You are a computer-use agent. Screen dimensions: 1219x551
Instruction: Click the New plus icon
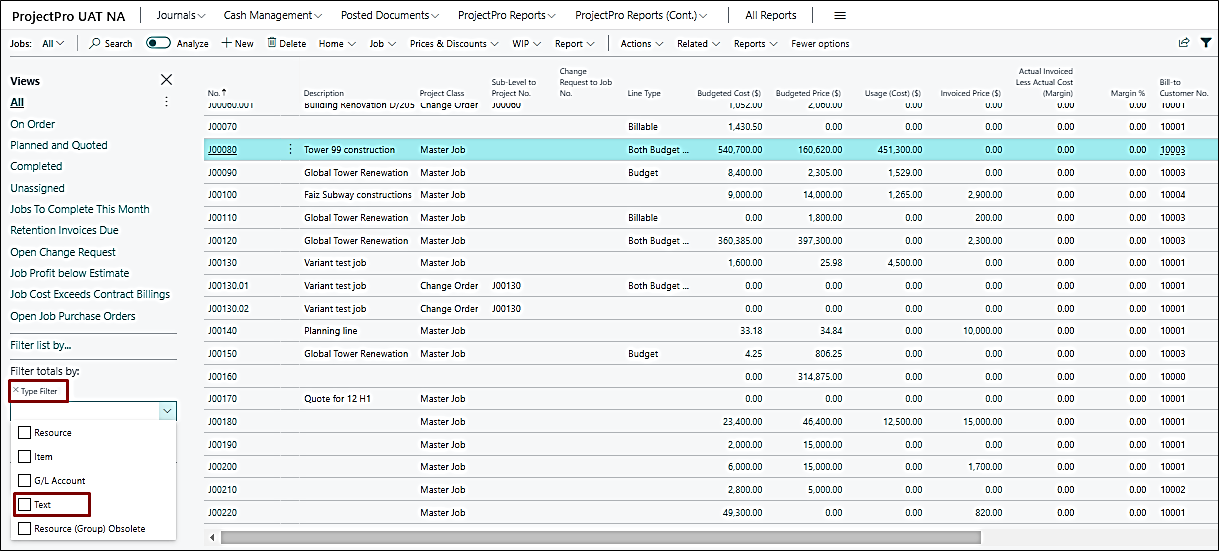[x=226, y=44]
